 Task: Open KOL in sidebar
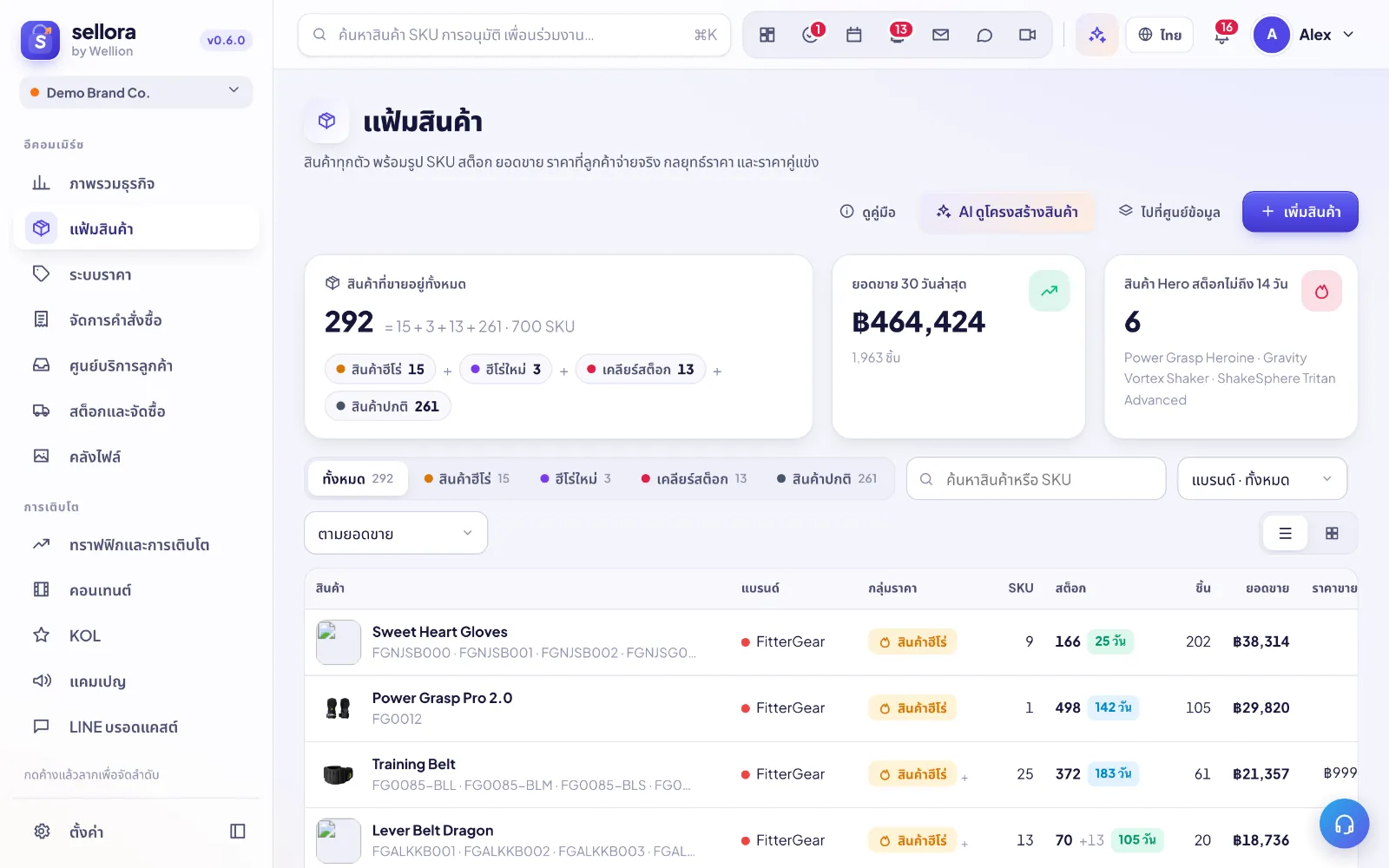click(136, 635)
